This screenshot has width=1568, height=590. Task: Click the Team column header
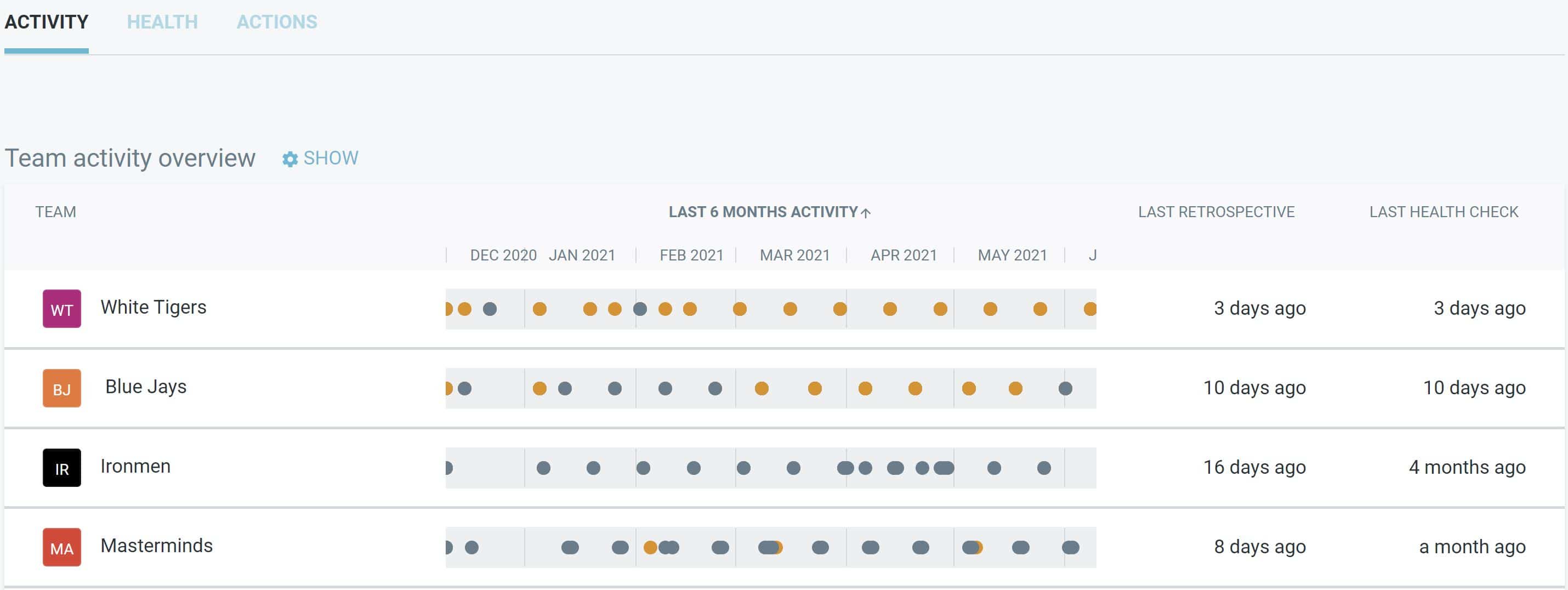[x=55, y=212]
